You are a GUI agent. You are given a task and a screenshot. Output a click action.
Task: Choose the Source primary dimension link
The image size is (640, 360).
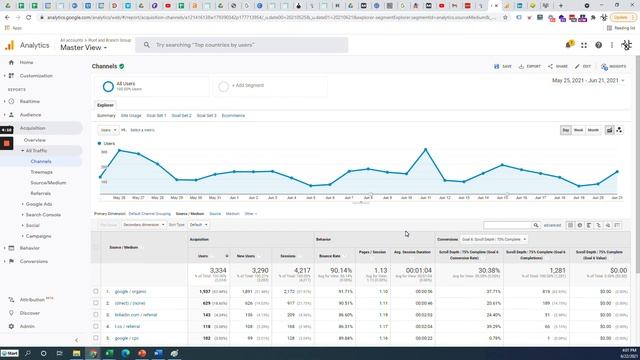tap(215, 214)
